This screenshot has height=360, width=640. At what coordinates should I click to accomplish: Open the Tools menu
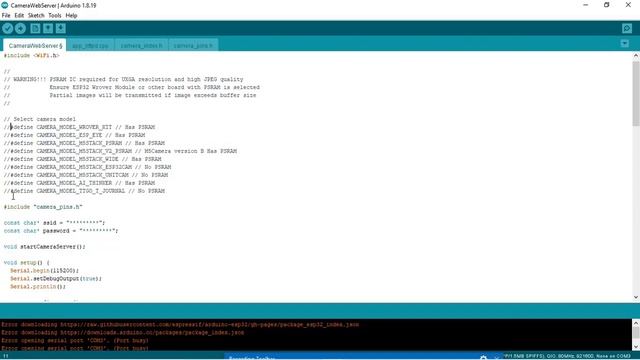(55, 16)
